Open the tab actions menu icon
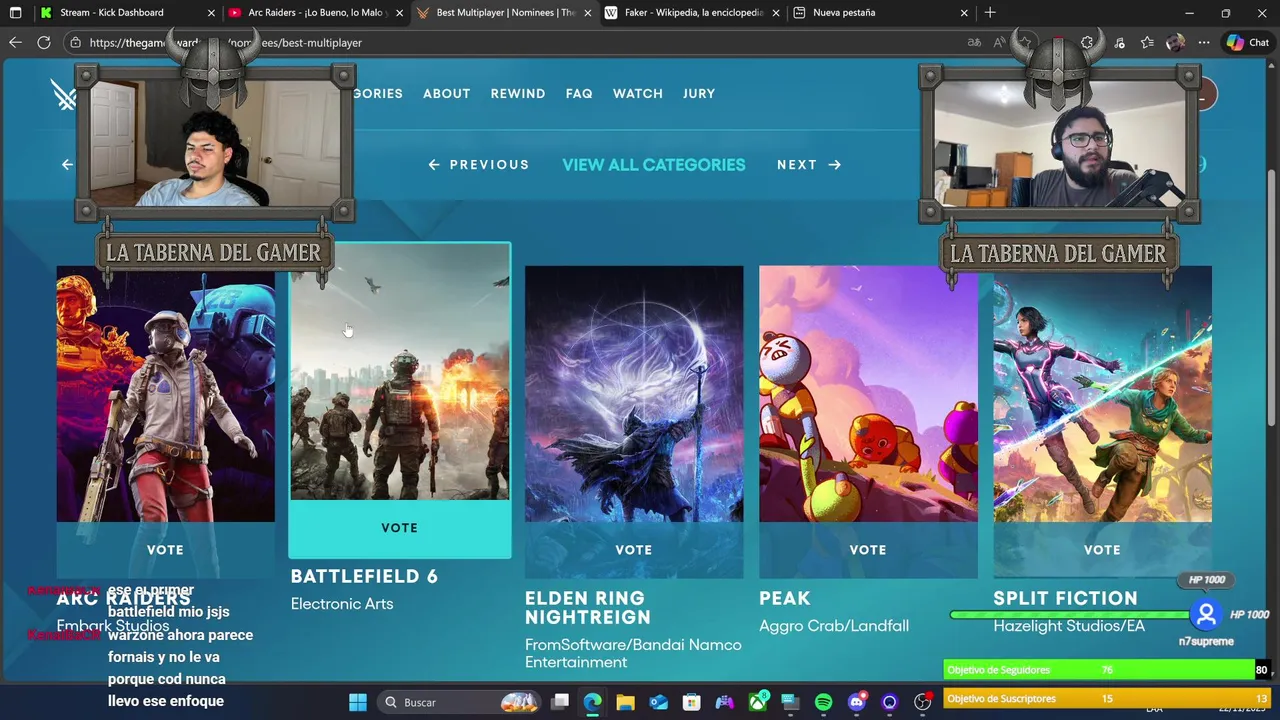This screenshot has height=720, width=1280. click(x=15, y=13)
